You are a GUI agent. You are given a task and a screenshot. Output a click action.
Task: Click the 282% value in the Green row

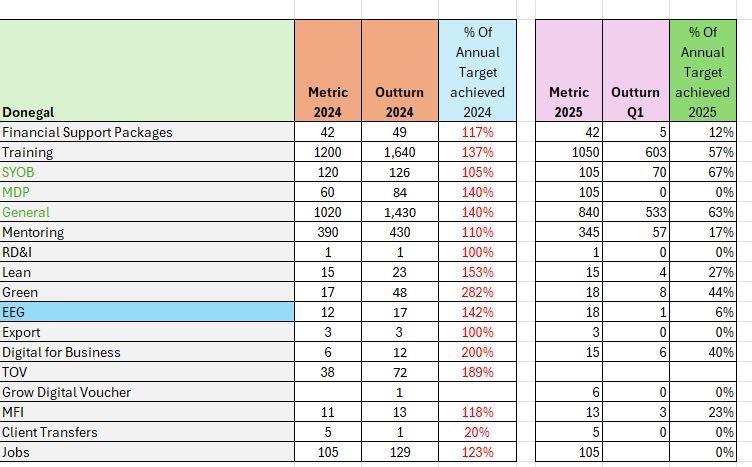click(x=477, y=292)
